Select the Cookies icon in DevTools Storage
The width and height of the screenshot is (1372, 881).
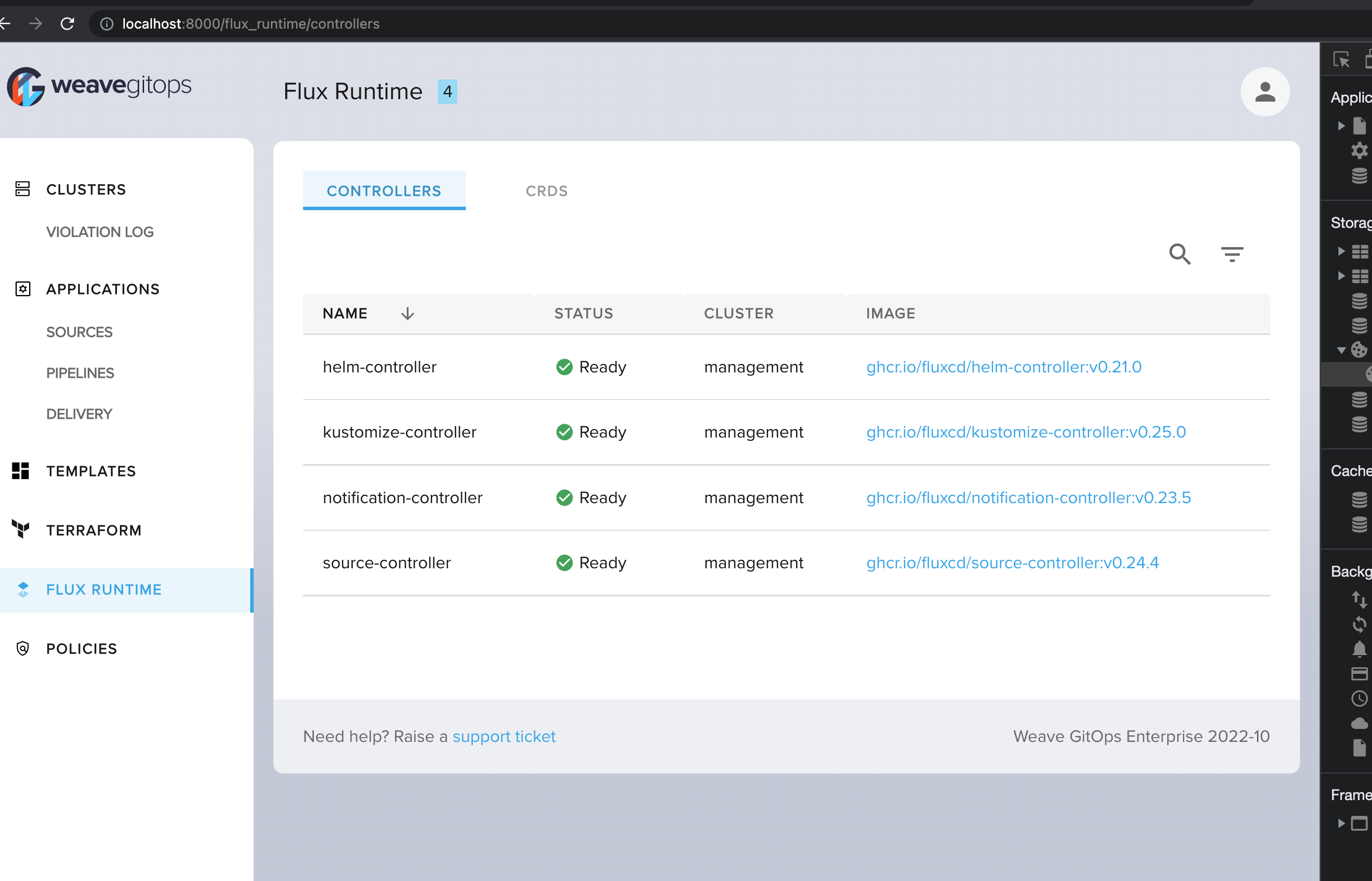tap(1359, 350)
